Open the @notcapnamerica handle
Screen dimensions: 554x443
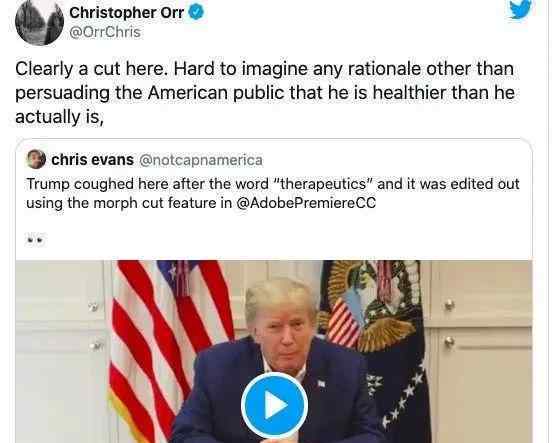tap(201, 160)
